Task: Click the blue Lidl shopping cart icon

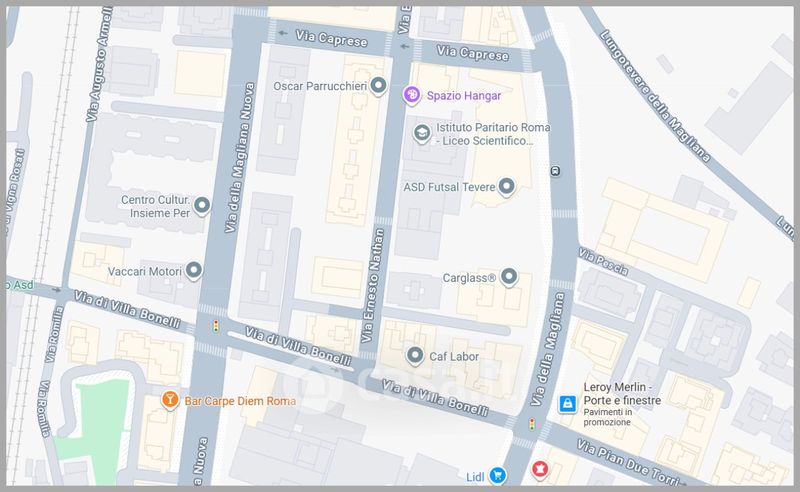Action: (x=498, y=476)
